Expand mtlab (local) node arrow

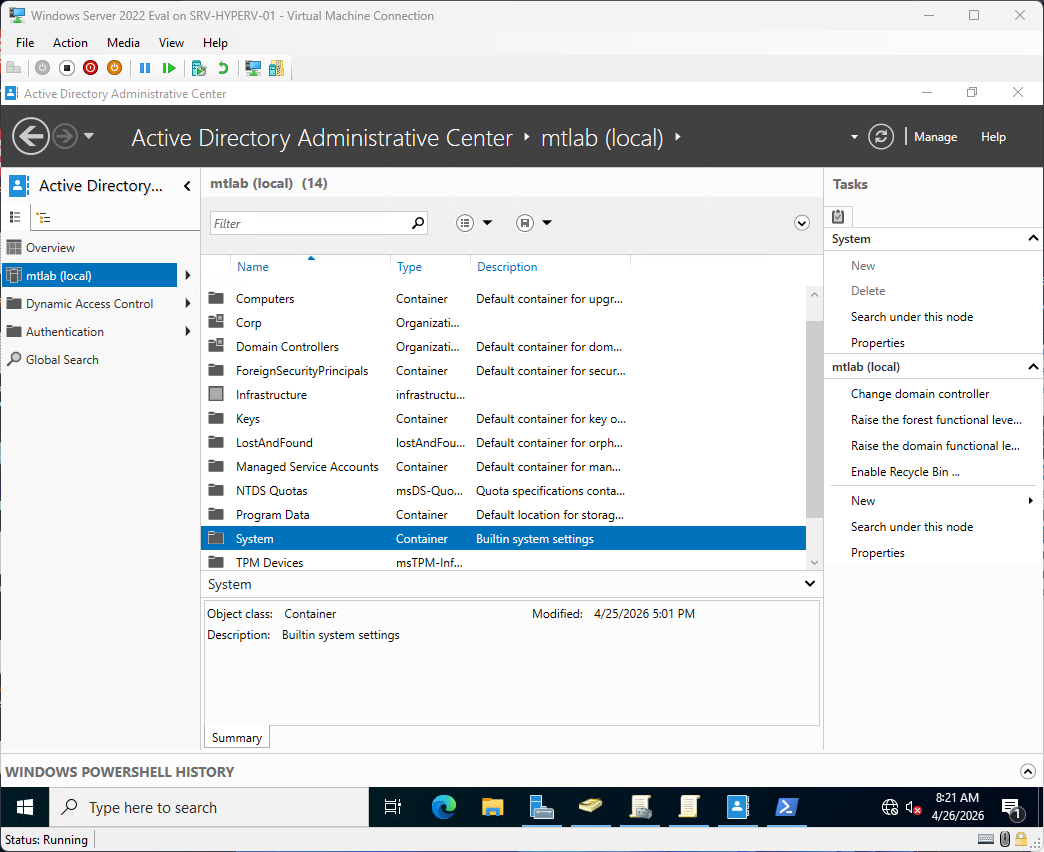click(x=188, y=276)
